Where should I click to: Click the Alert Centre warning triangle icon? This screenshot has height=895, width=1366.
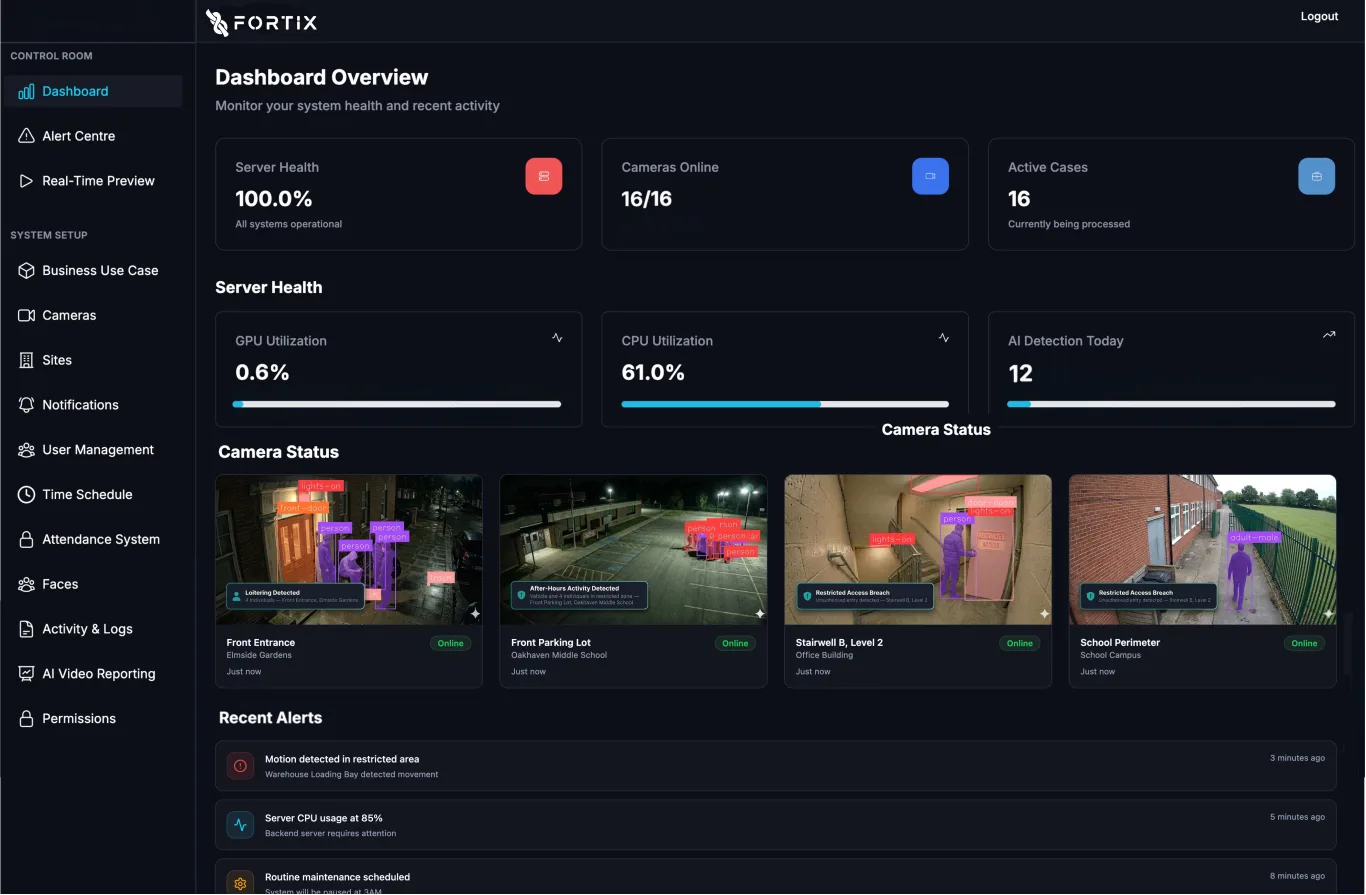click(26, 136)
